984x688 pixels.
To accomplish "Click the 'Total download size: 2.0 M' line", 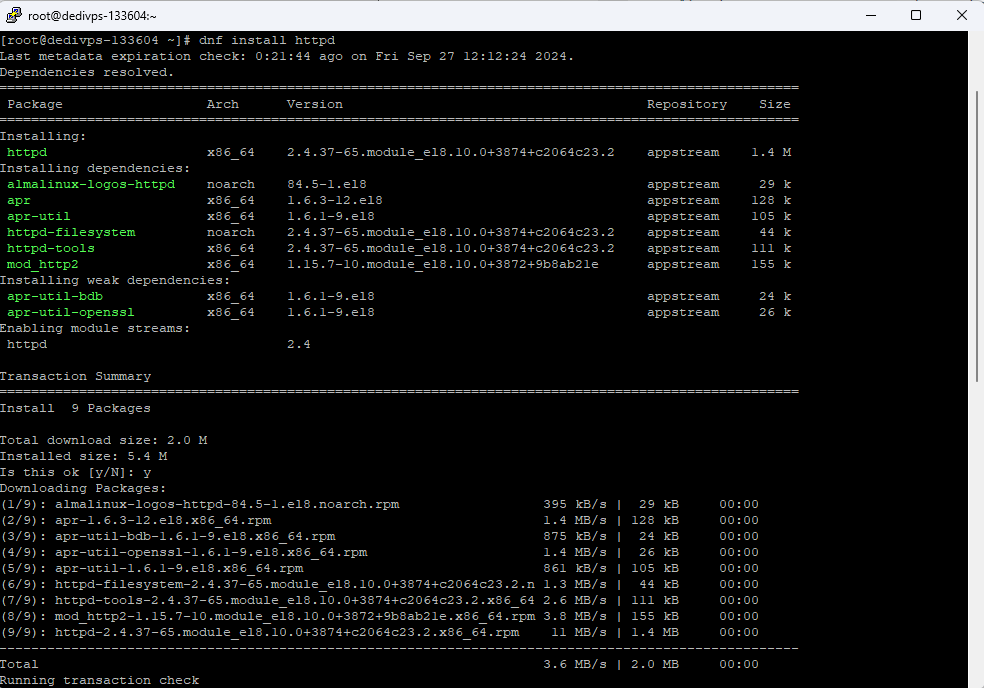I will (104, 440).
